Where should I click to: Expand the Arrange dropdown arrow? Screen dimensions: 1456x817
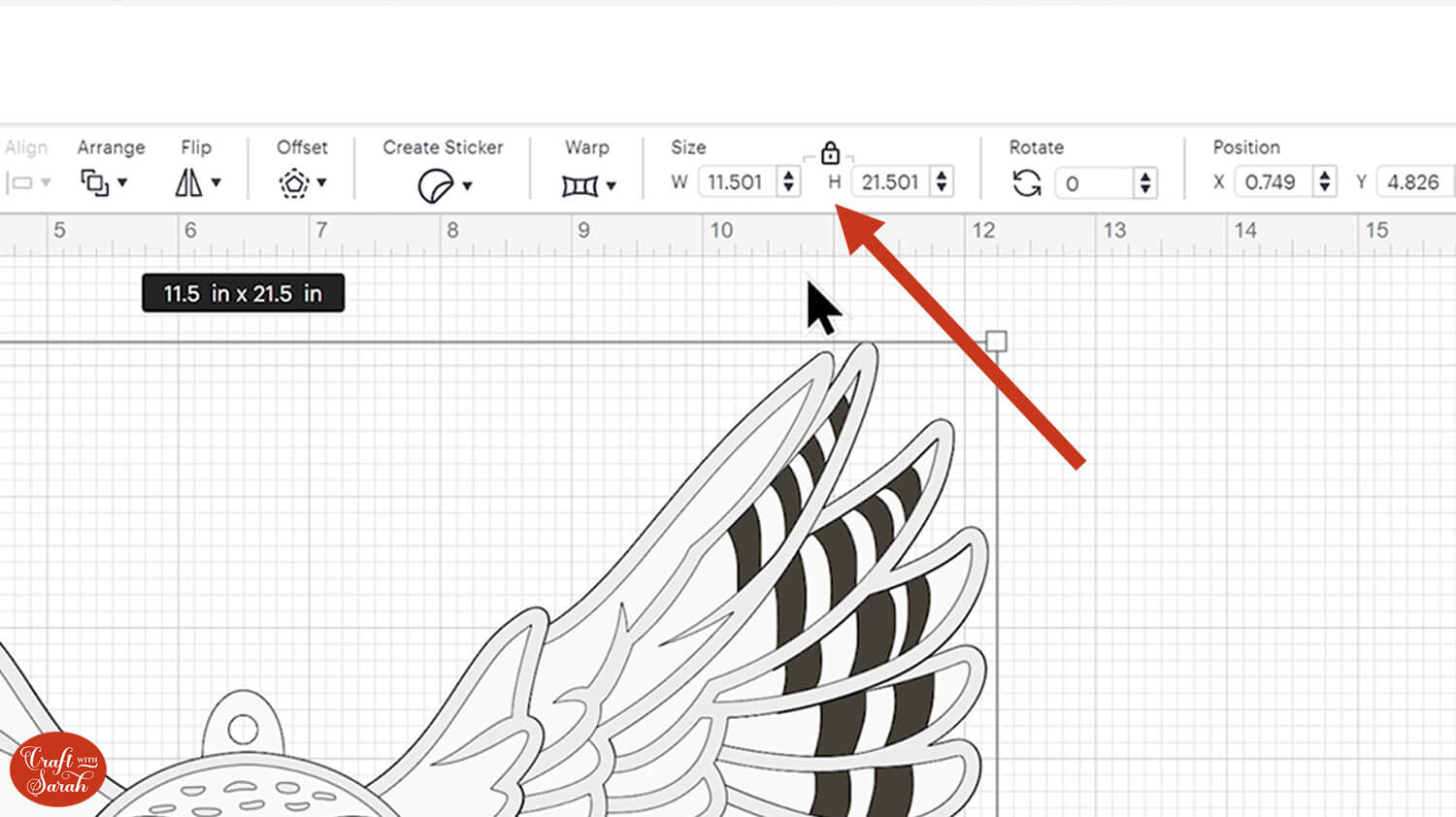click(122, 182)
